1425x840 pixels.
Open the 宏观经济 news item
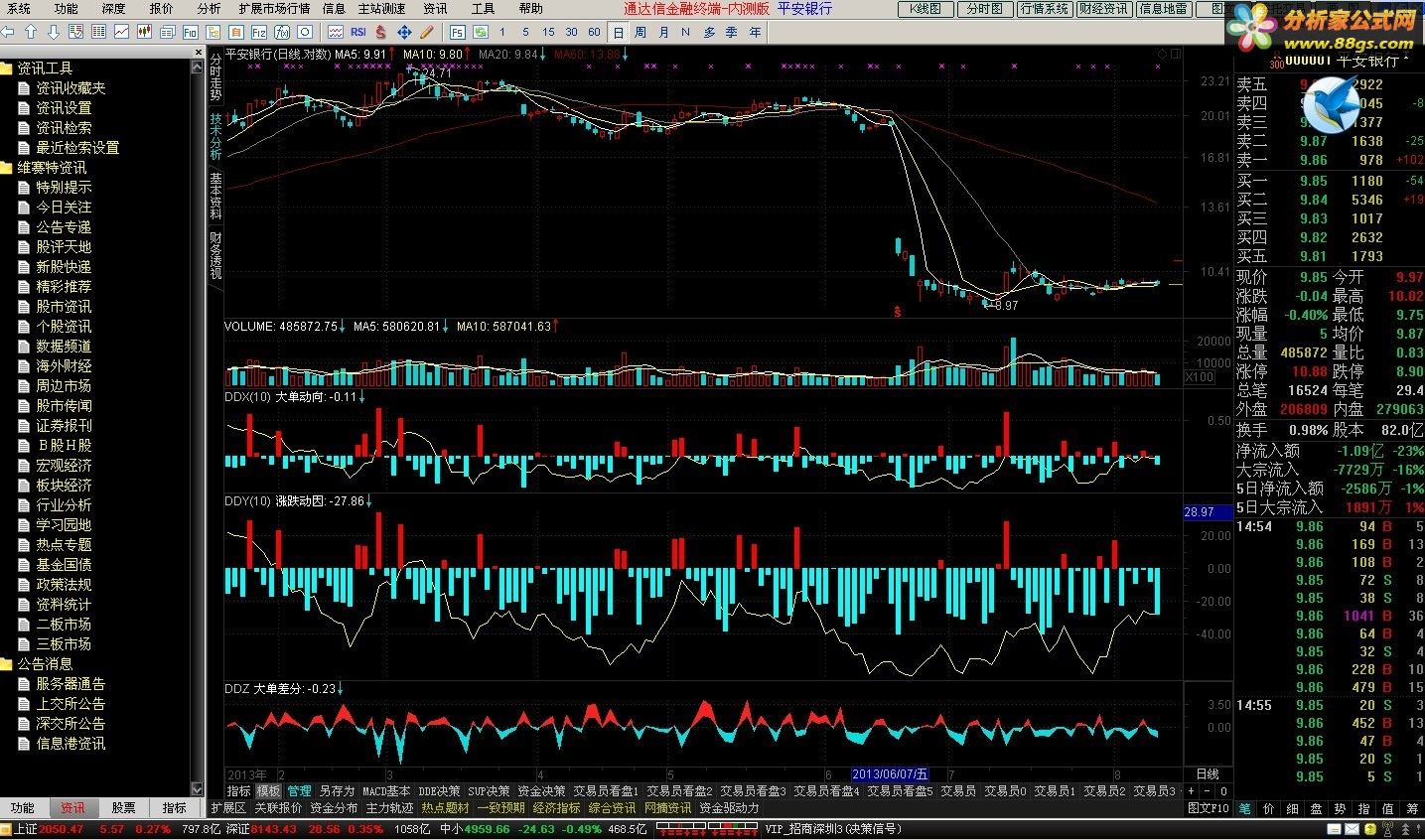tap(64, 466)
